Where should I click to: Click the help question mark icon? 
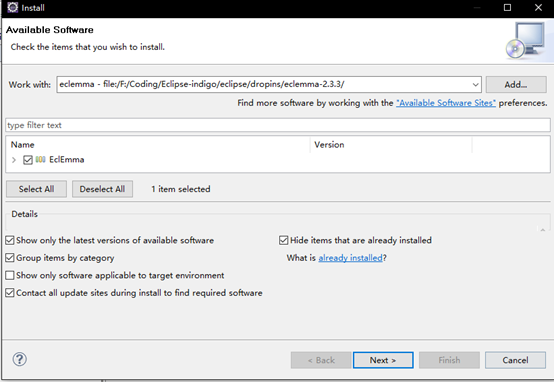(19, 359)
